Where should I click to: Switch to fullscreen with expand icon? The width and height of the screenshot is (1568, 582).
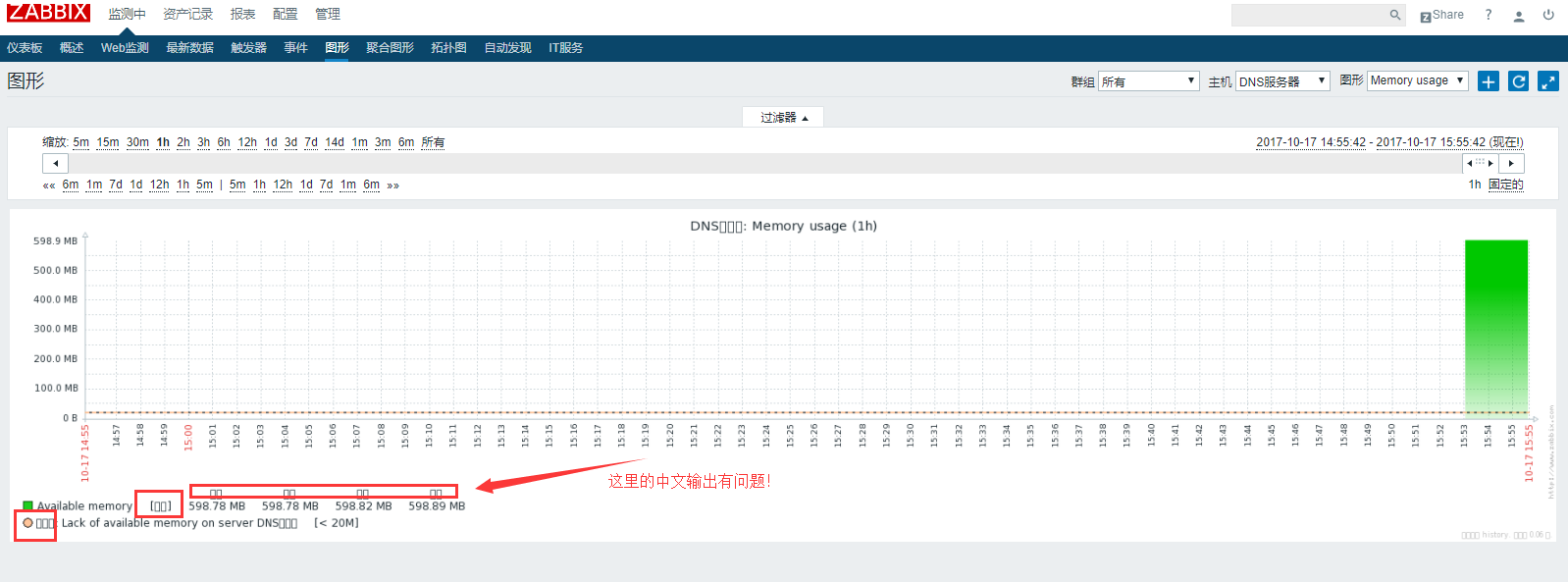pyautogui.click(x=1548, y=81)
